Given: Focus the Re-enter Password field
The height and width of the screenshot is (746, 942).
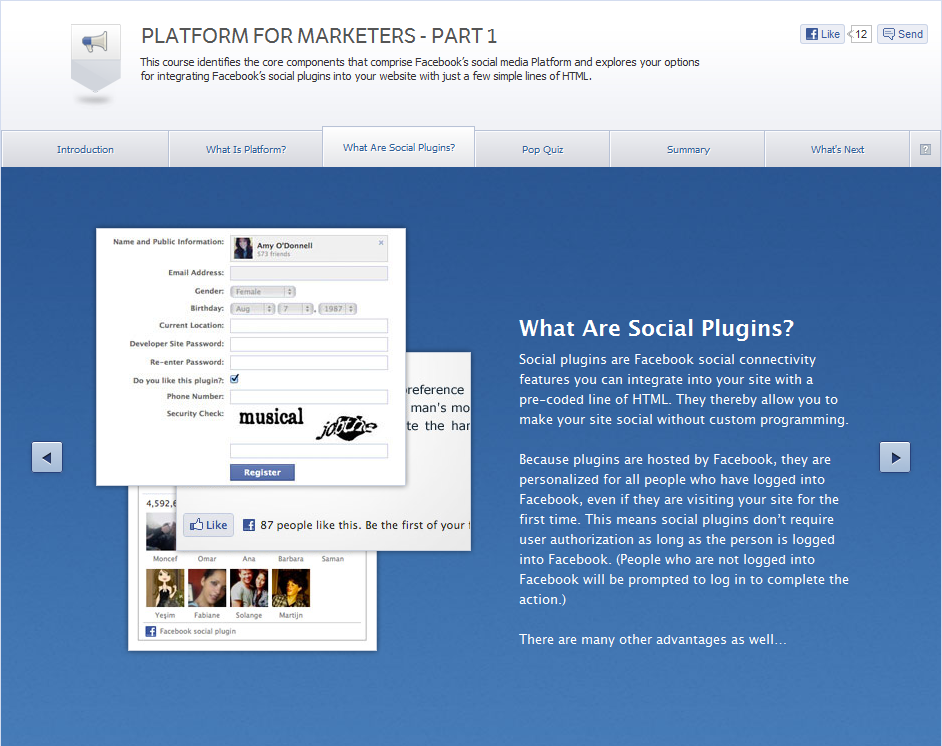Looking at the screenshot, I should (x=309, y=362).
